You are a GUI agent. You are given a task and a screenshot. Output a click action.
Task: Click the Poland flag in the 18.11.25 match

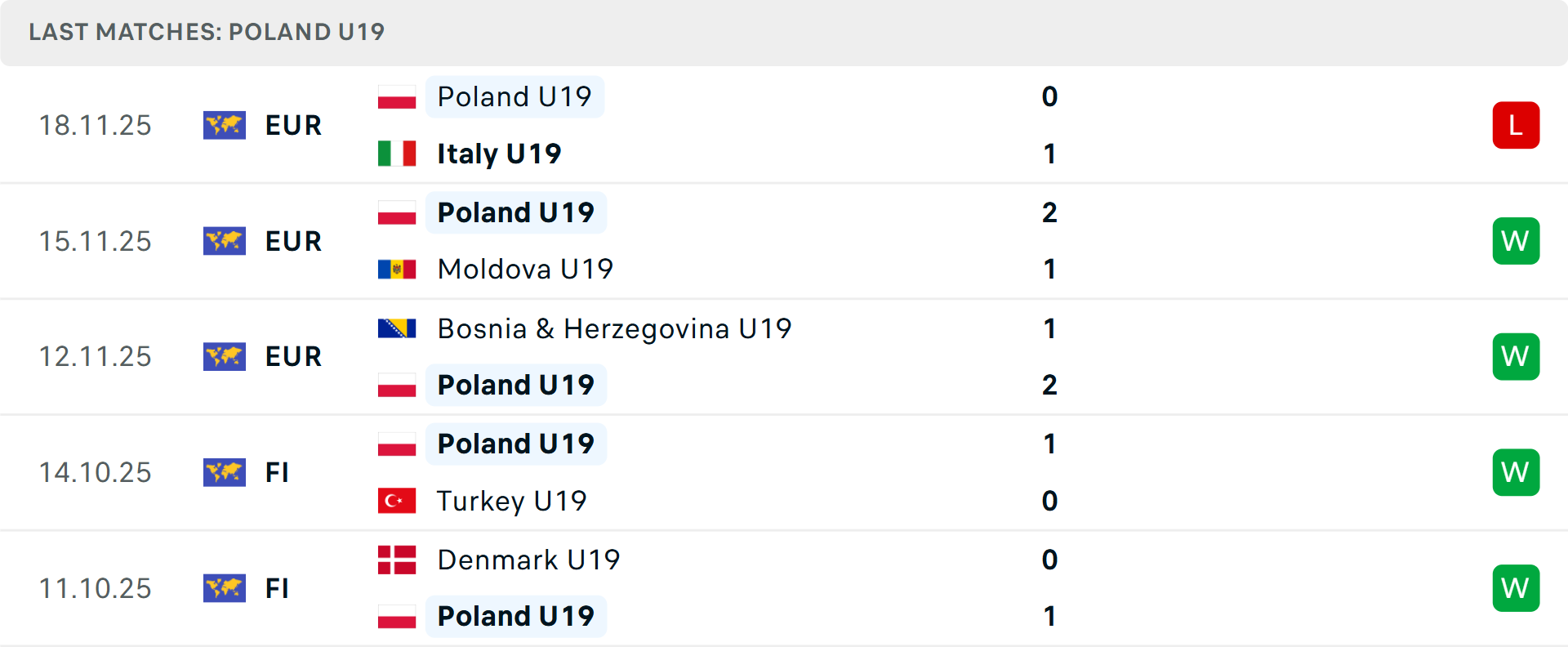tap(397, 97)
